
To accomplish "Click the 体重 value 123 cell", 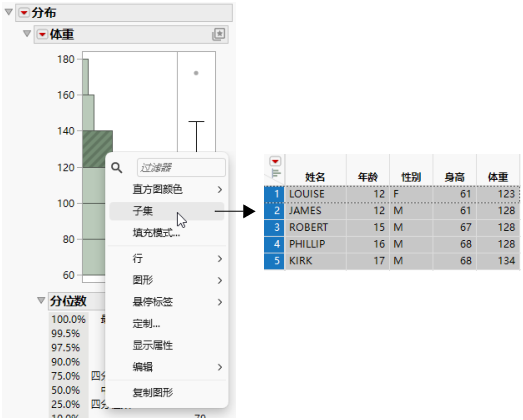I will point(498,194).
